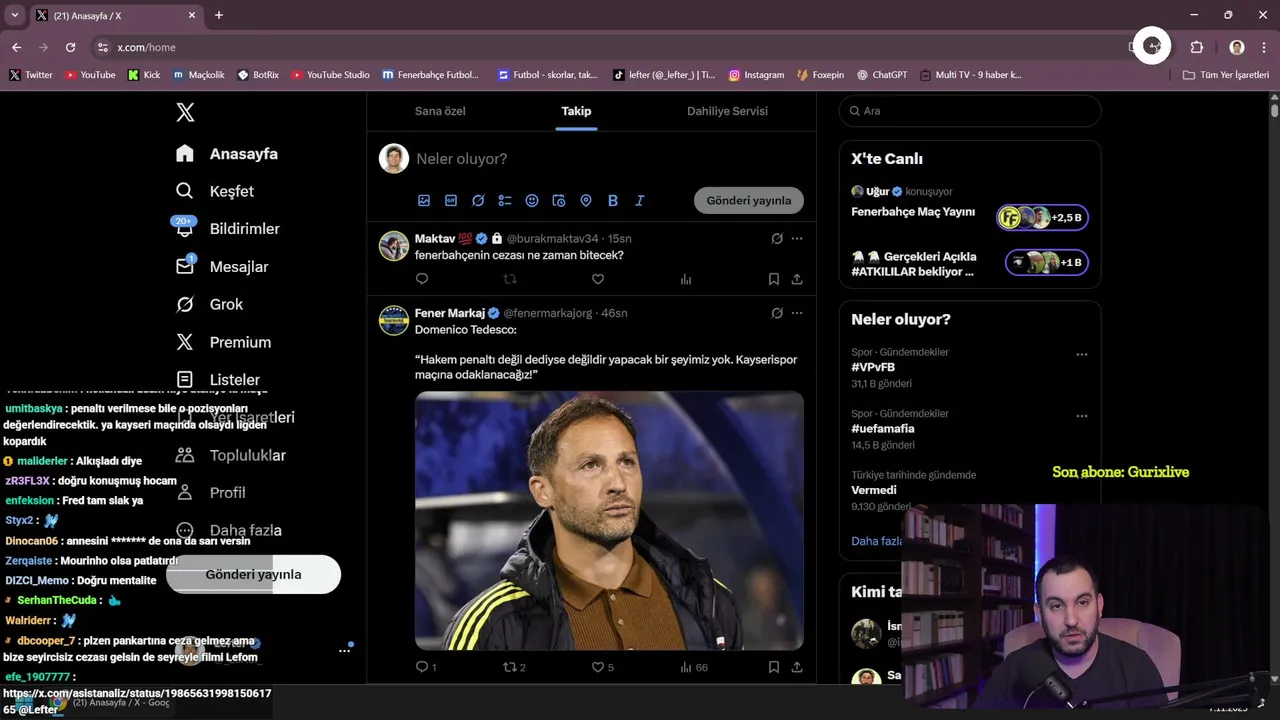Click the Ara search field
Screen dimensions: 1280x720
click(x=970, y=111)
